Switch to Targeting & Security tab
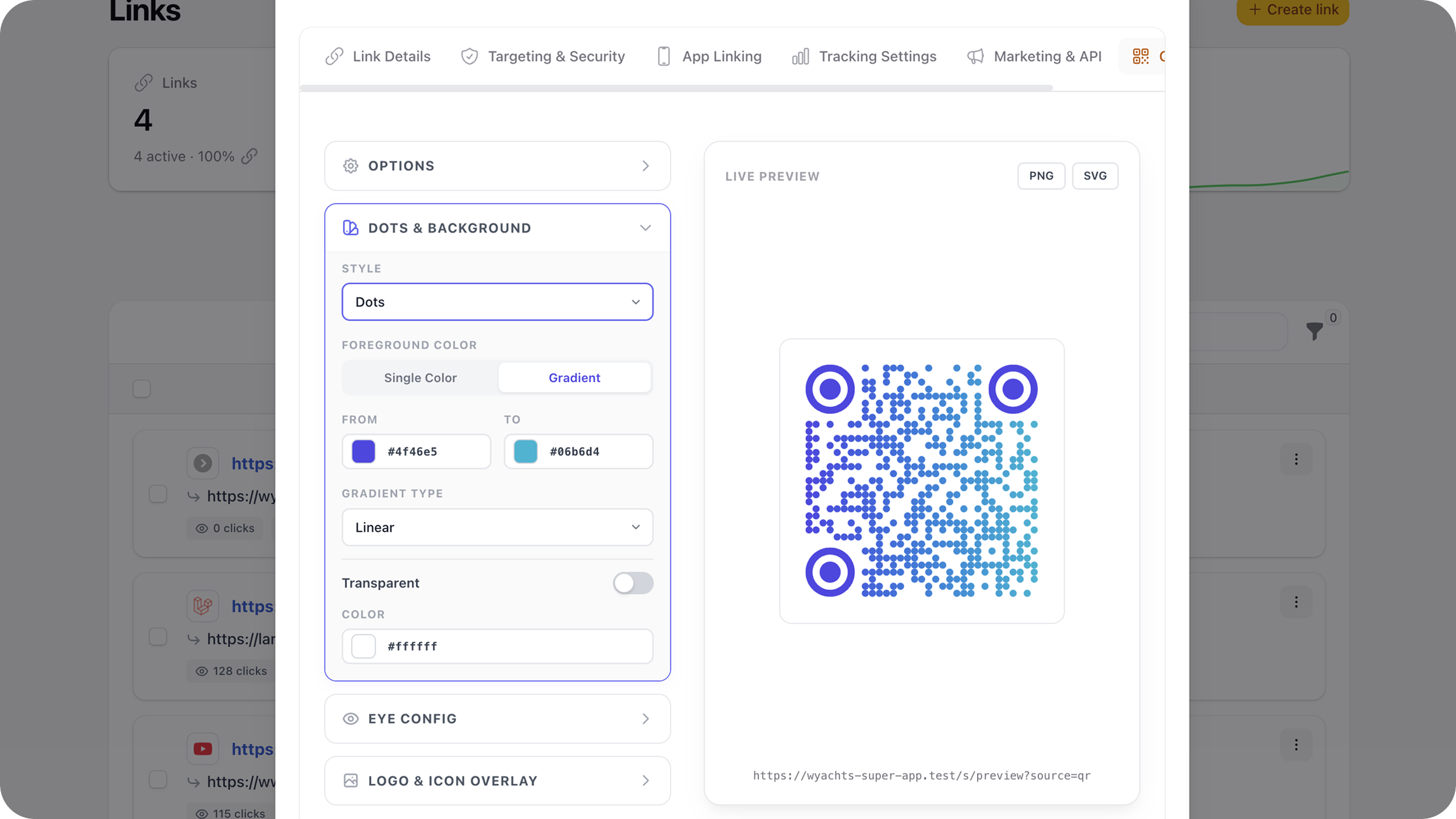Image resolution: width=1456 pixels, height=819 pixels. 543,56
